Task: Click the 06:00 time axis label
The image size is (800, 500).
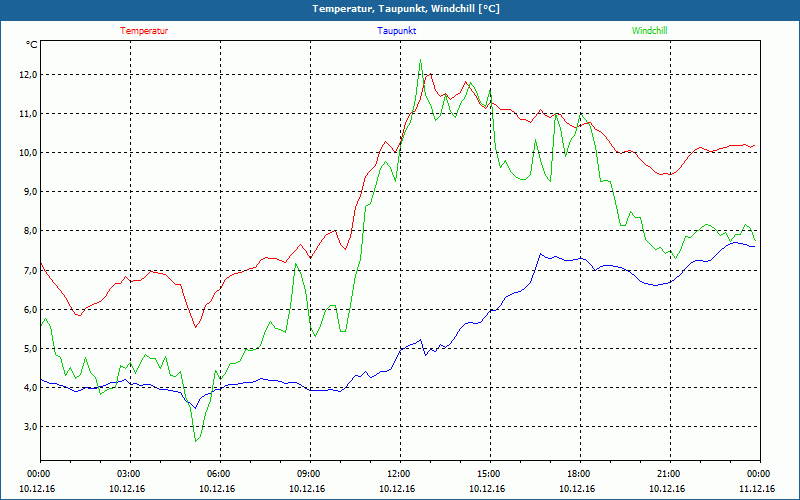Action: click(x=220, y=474)
